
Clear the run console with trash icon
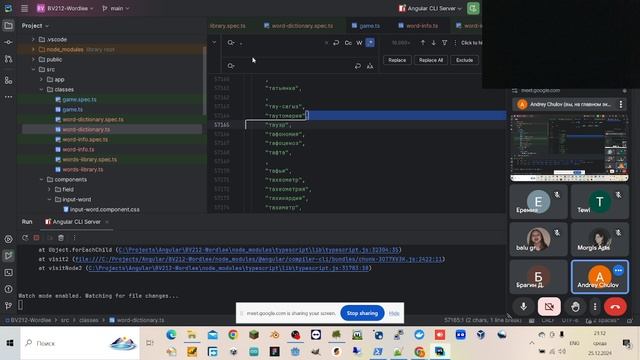[x=61, y=238]
